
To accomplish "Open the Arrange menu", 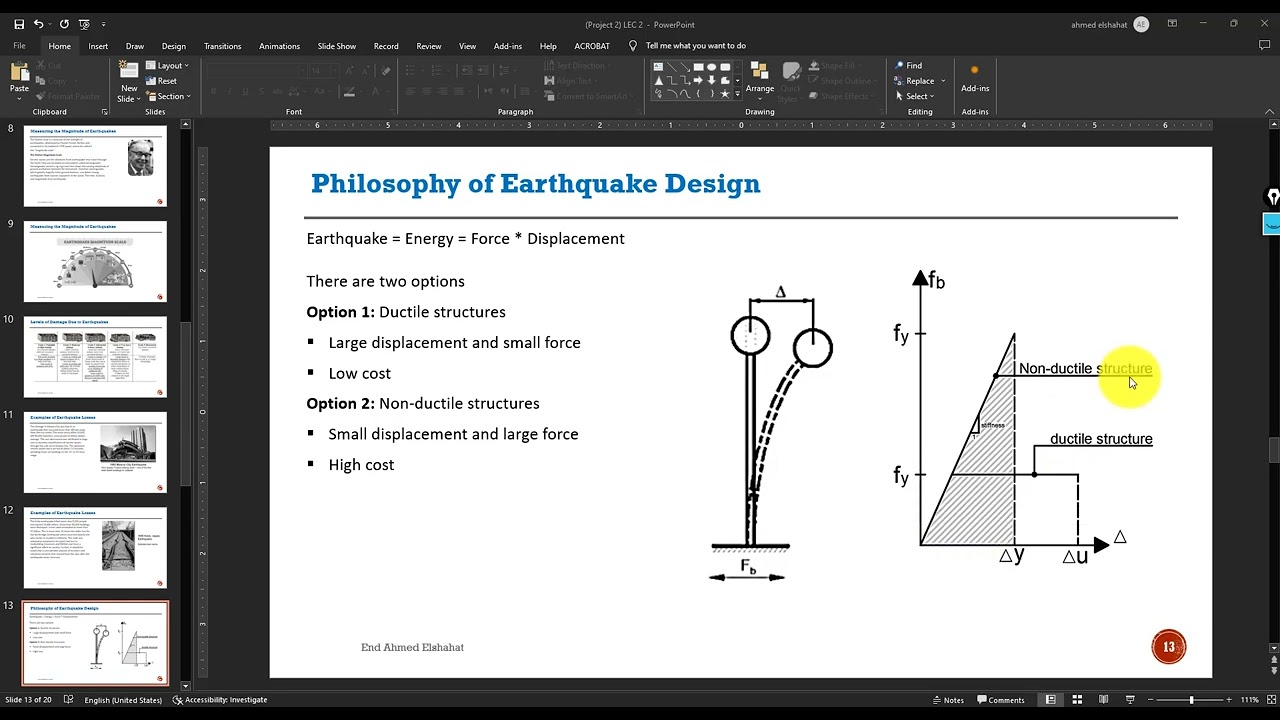I will 760,80.
